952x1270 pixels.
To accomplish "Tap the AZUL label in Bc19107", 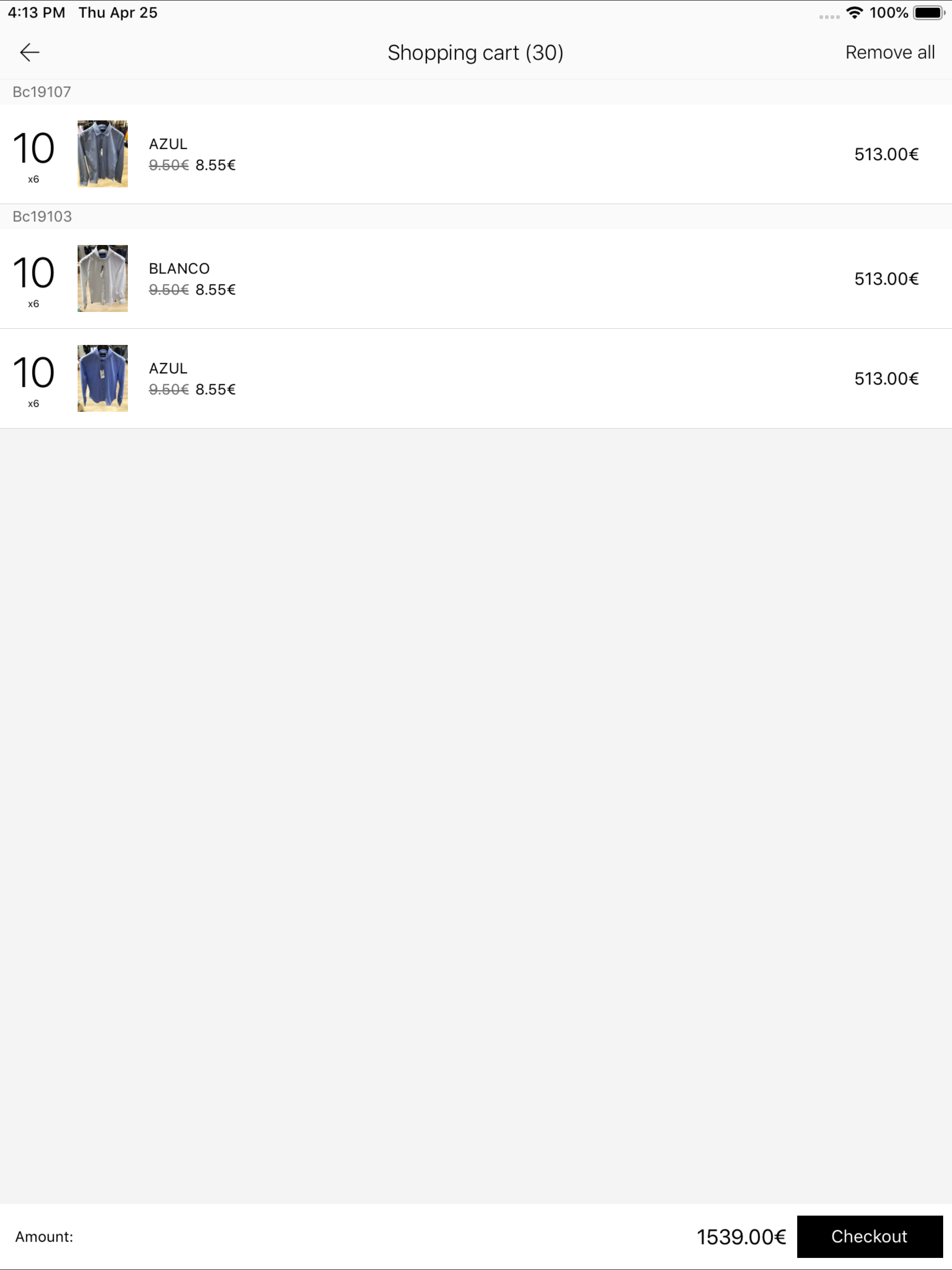I will [x=168, y=144].
